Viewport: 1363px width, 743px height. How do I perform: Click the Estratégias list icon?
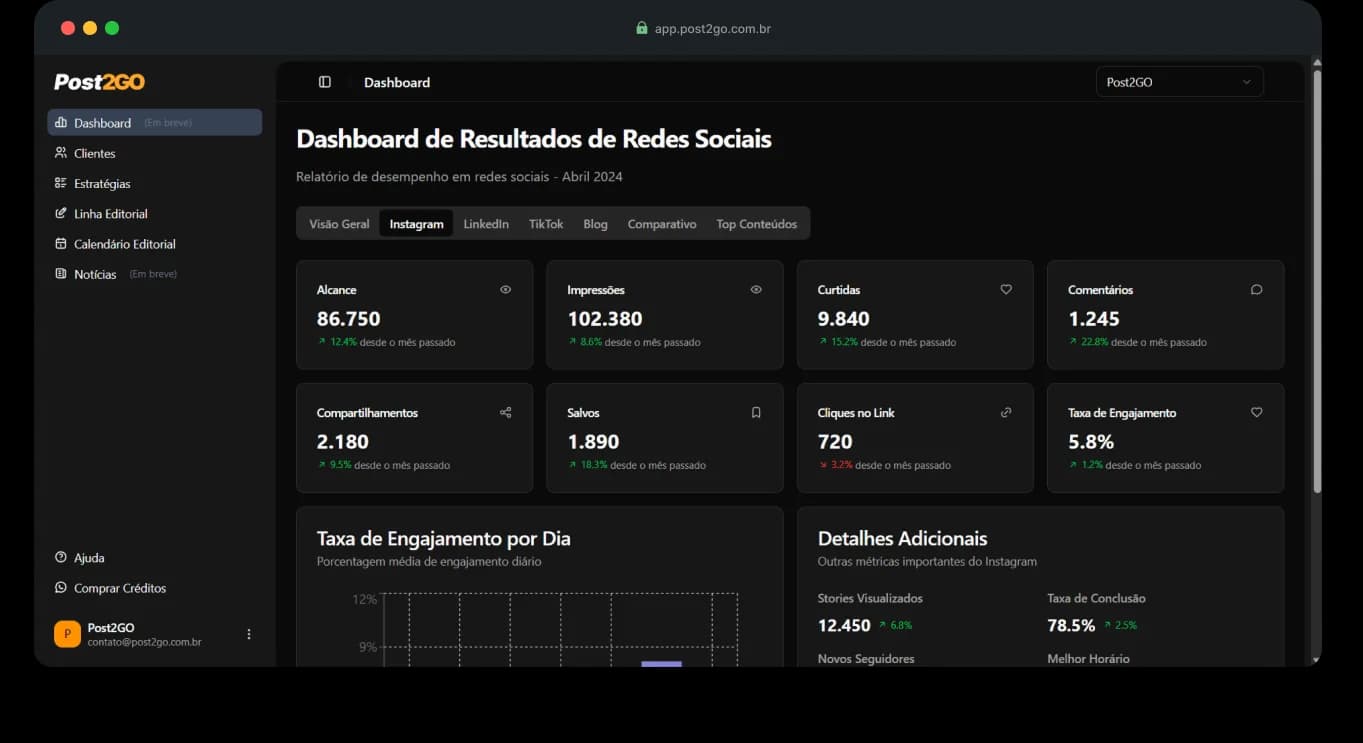click(61, 183)
